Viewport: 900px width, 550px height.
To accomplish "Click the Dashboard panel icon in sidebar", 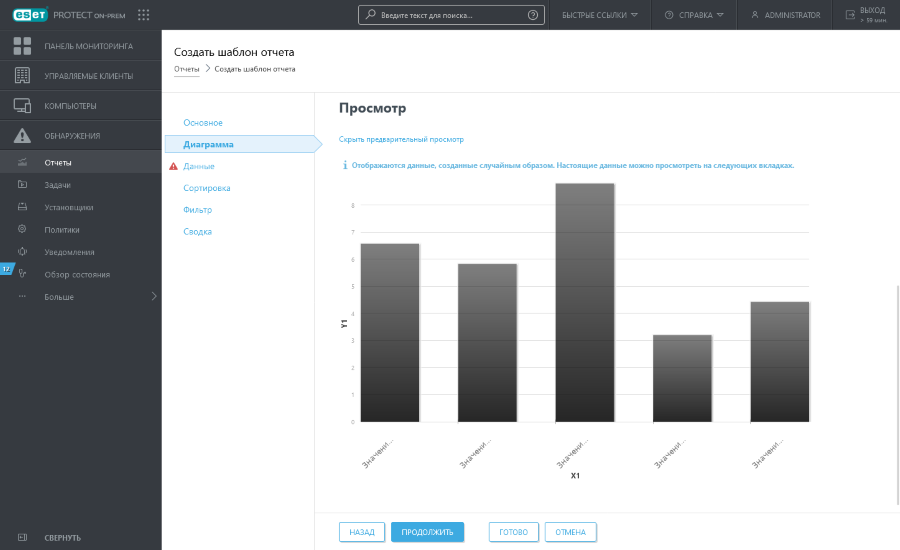I will (x=22, y=46).
